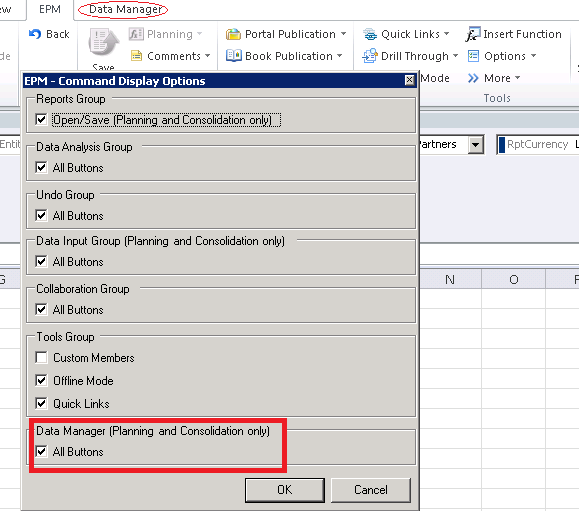Open the Partners dropdown arrow
Screen dimensions: 579x511
(x=476, y=144)
